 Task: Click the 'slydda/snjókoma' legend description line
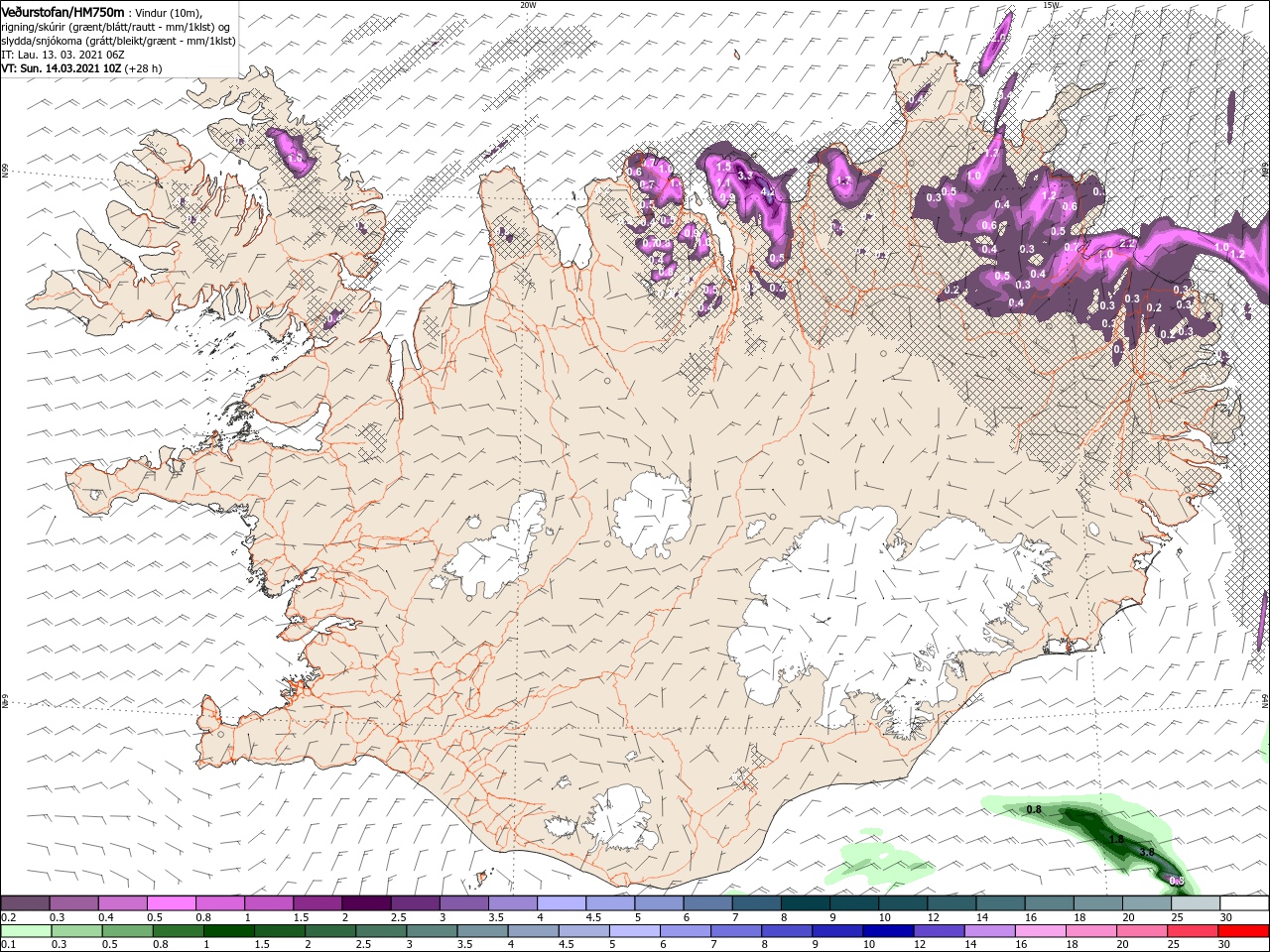(x=118, y=41)
